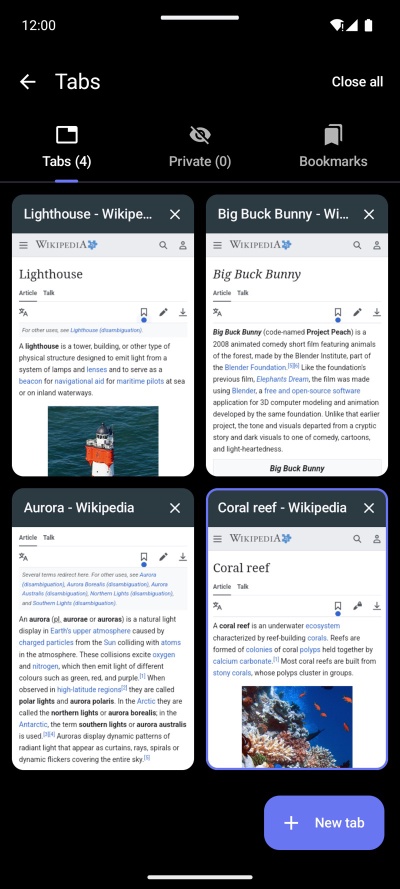Tap the search icon in the Lighthouse preview
This screenshot has width=400, height=889.
[x=163, y=245]
